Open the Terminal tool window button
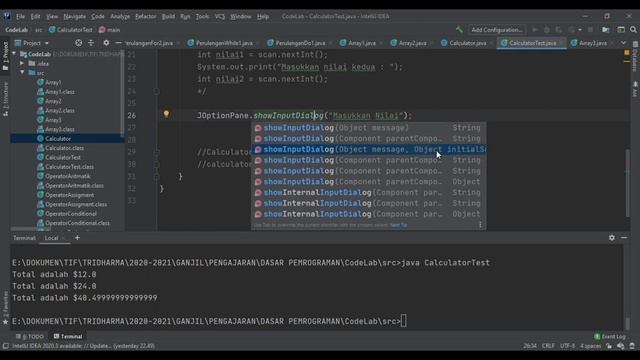Screen dimensions: 640x360 coord(68,336)
